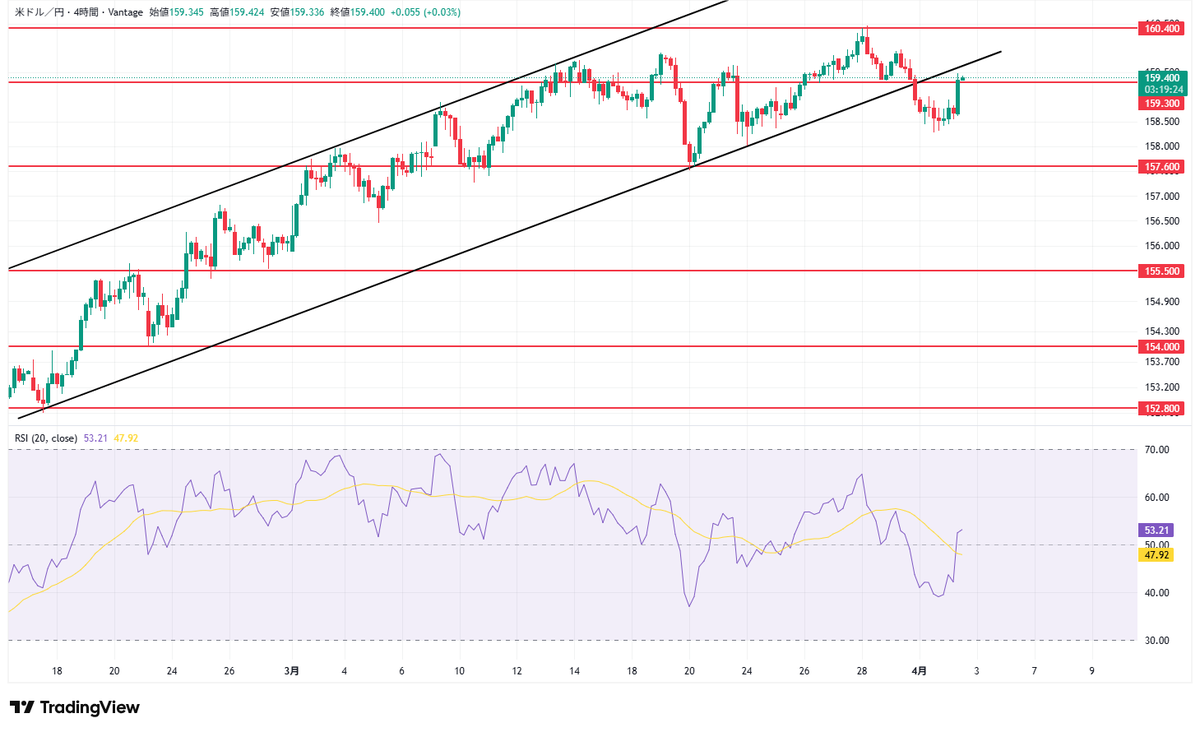Select the 154.000 red price label
This screenshot has height=732, width=1200.
[1162, 346]
